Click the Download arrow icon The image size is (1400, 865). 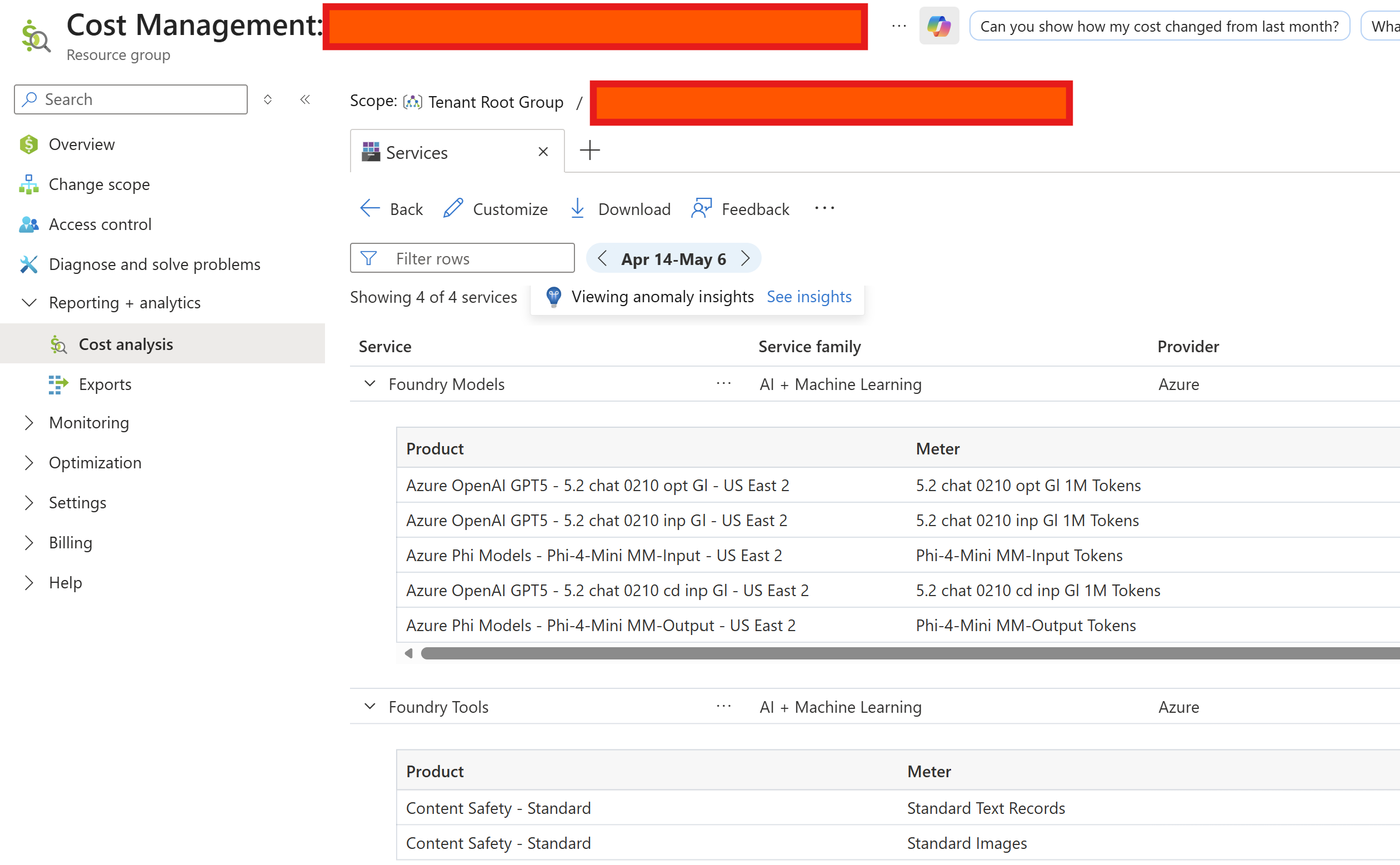point(578,208)
